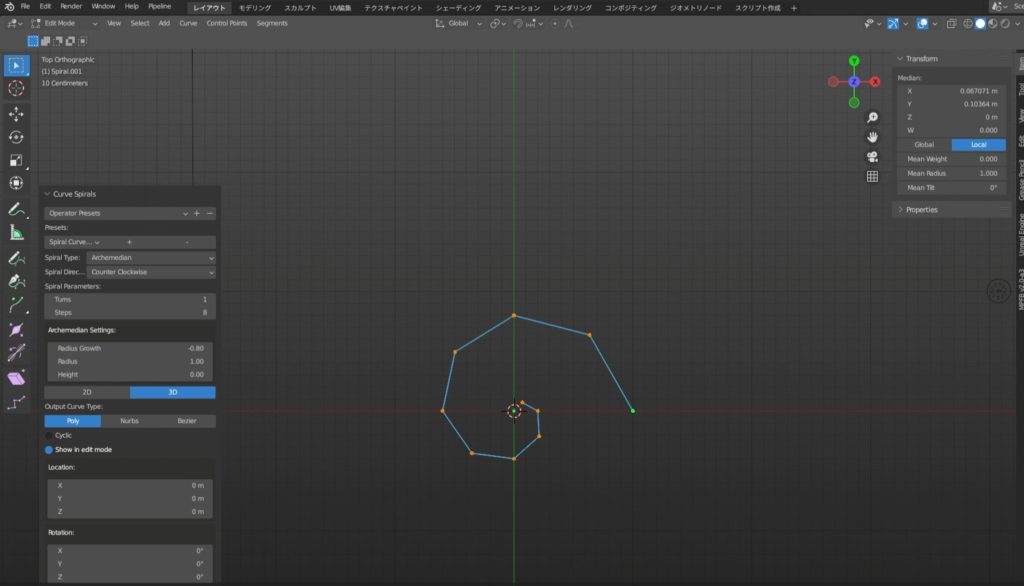The image size is (1024, 586).
Task: Switch spiral to 2D mode
Action: 87,392
